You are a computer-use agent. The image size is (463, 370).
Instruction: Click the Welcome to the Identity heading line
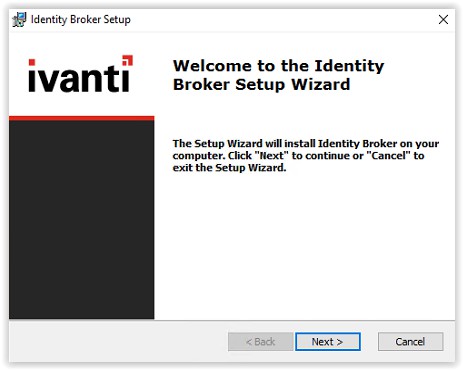pyautogui.click(x=279, y=65)
